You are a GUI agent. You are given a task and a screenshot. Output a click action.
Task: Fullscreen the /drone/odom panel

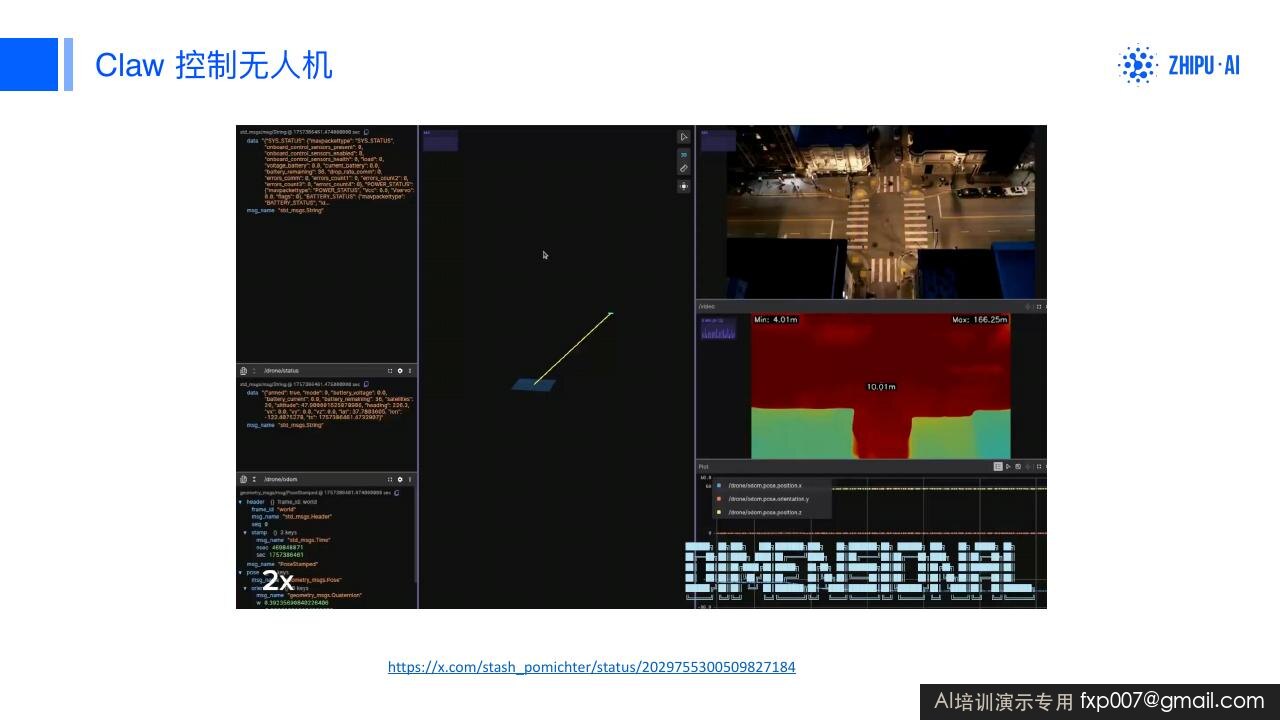pos(390,480)
